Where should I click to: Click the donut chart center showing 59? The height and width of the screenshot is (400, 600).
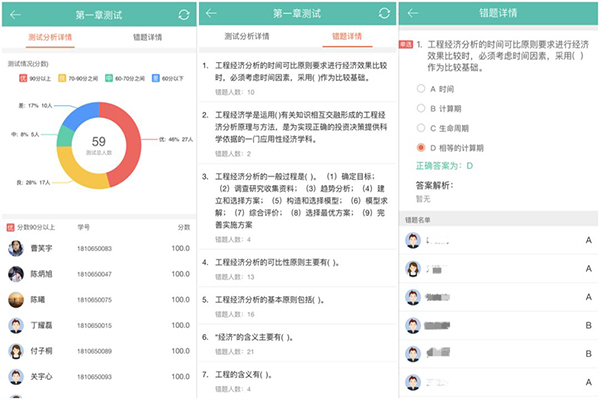[98, 144]
